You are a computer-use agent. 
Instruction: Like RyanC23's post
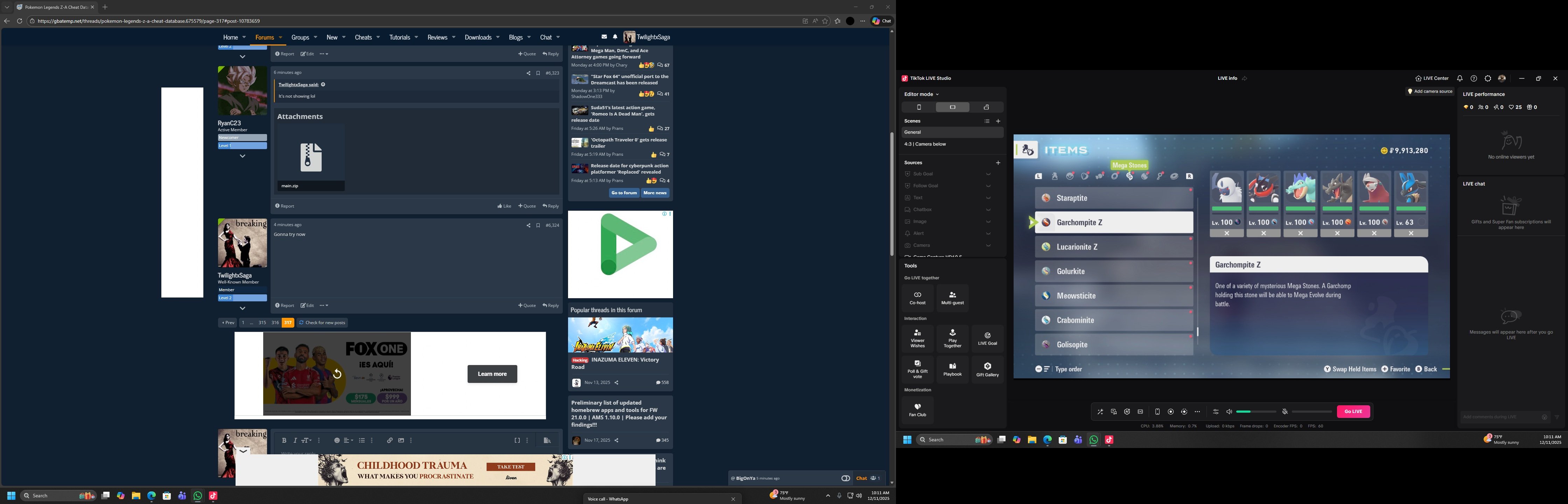click(504, 206)
